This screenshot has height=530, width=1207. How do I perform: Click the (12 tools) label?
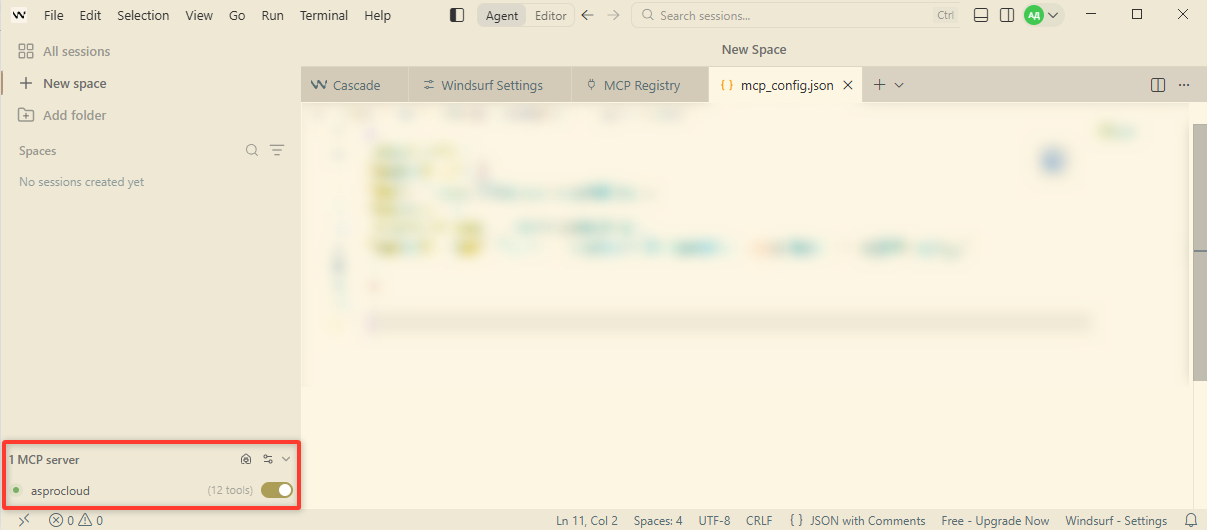[230, 490]
